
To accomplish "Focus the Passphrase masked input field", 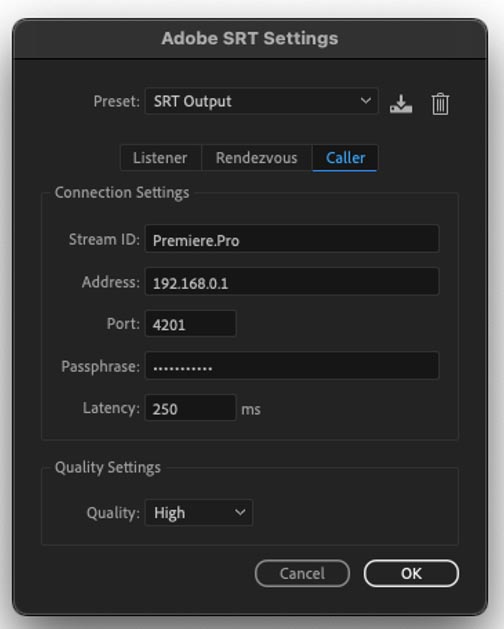I will (292, 365).
